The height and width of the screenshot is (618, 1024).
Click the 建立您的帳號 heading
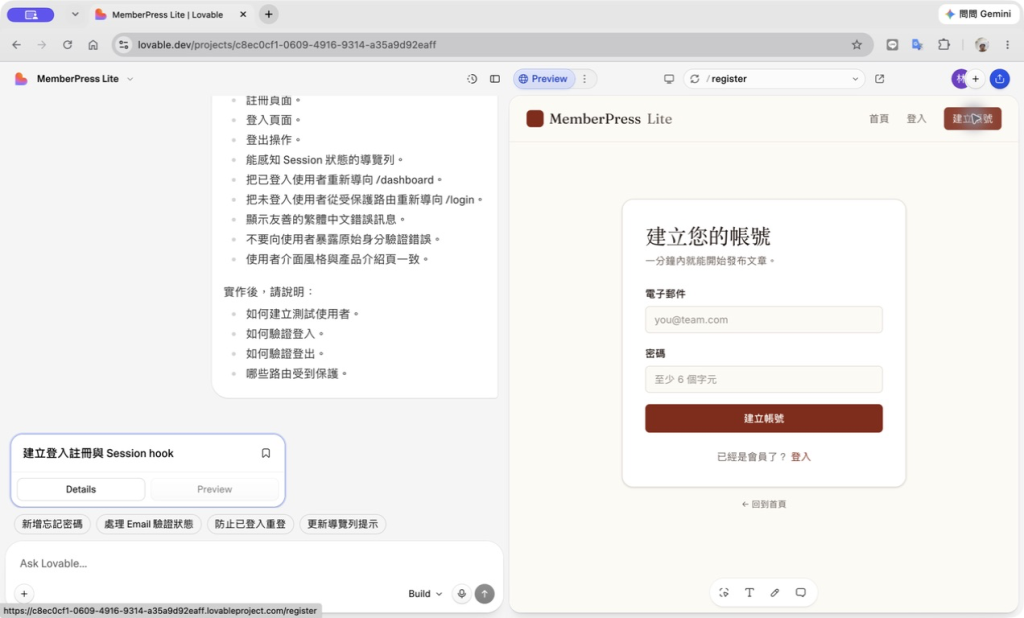coord(708,236)
